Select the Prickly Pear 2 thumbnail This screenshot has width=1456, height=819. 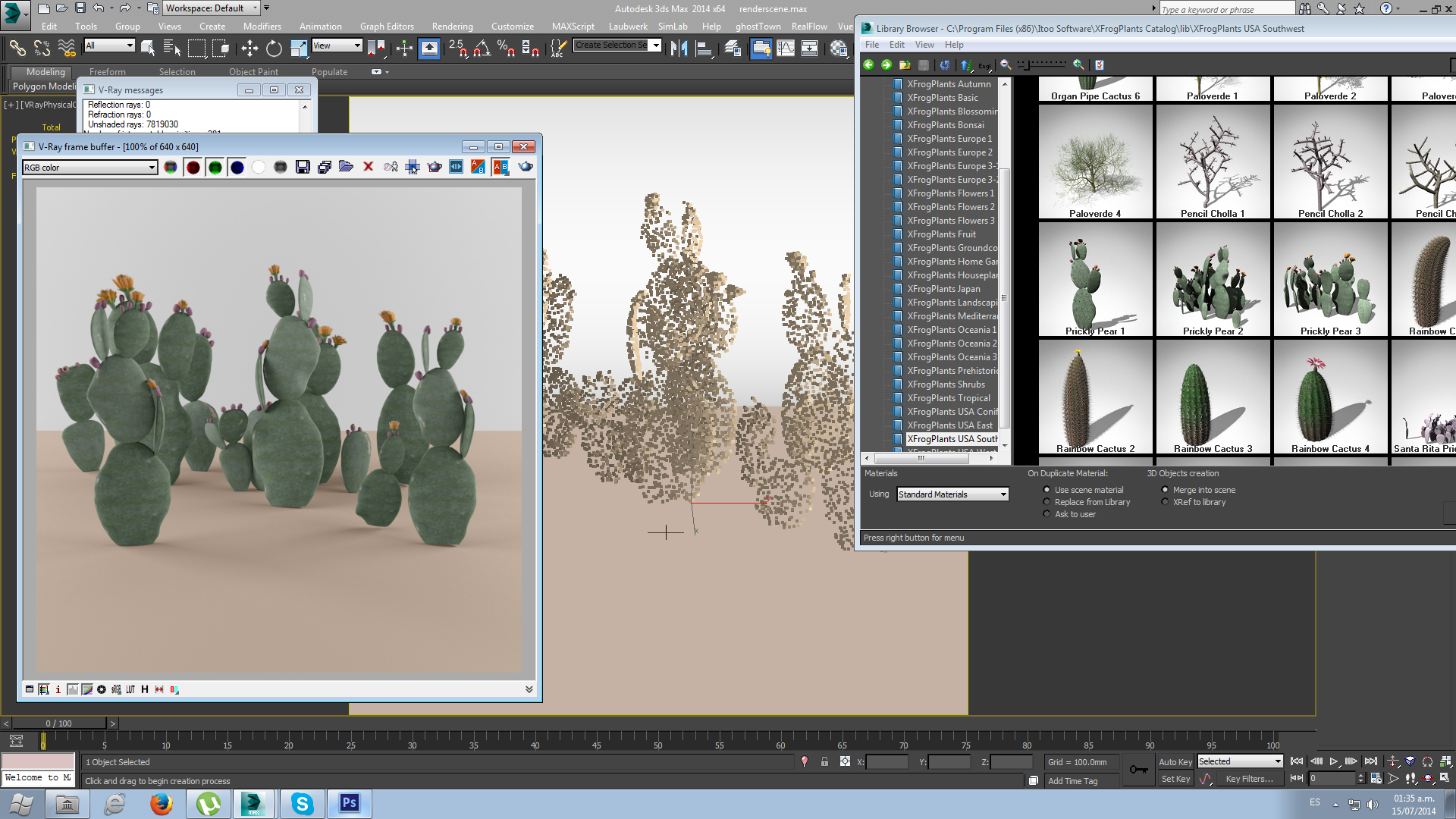click(x=1213, y=279)
